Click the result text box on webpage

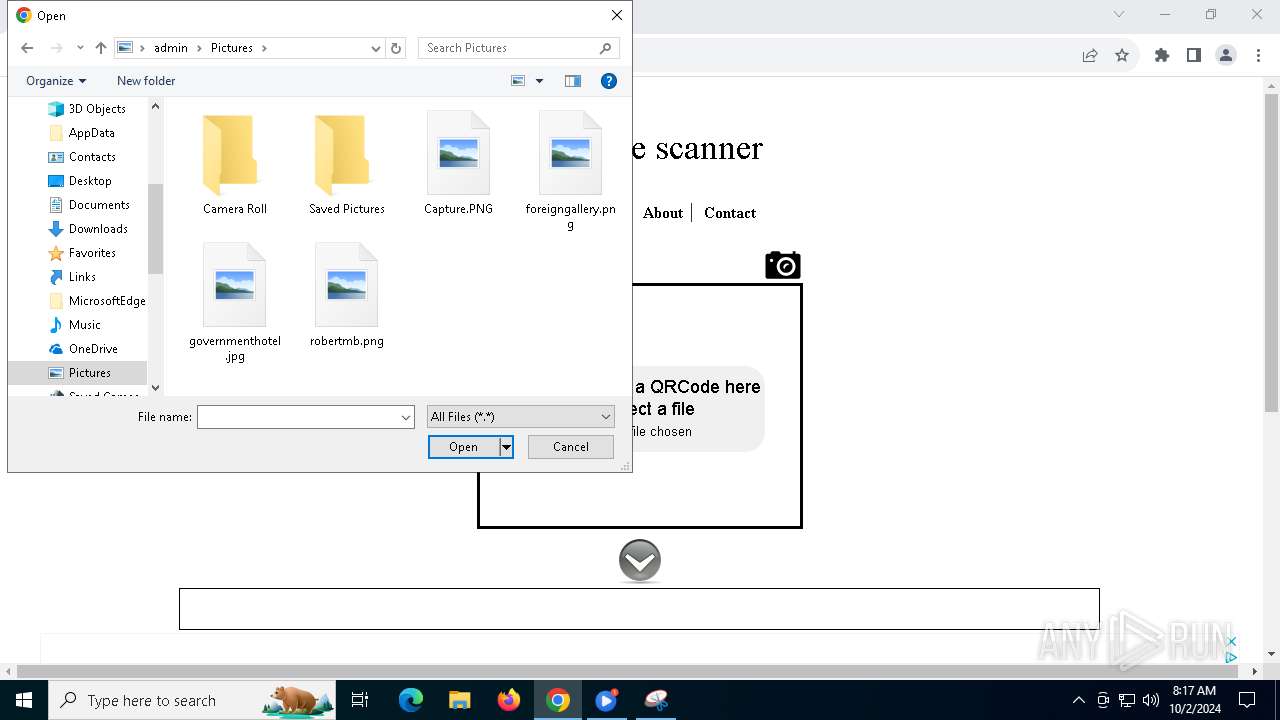639,609
